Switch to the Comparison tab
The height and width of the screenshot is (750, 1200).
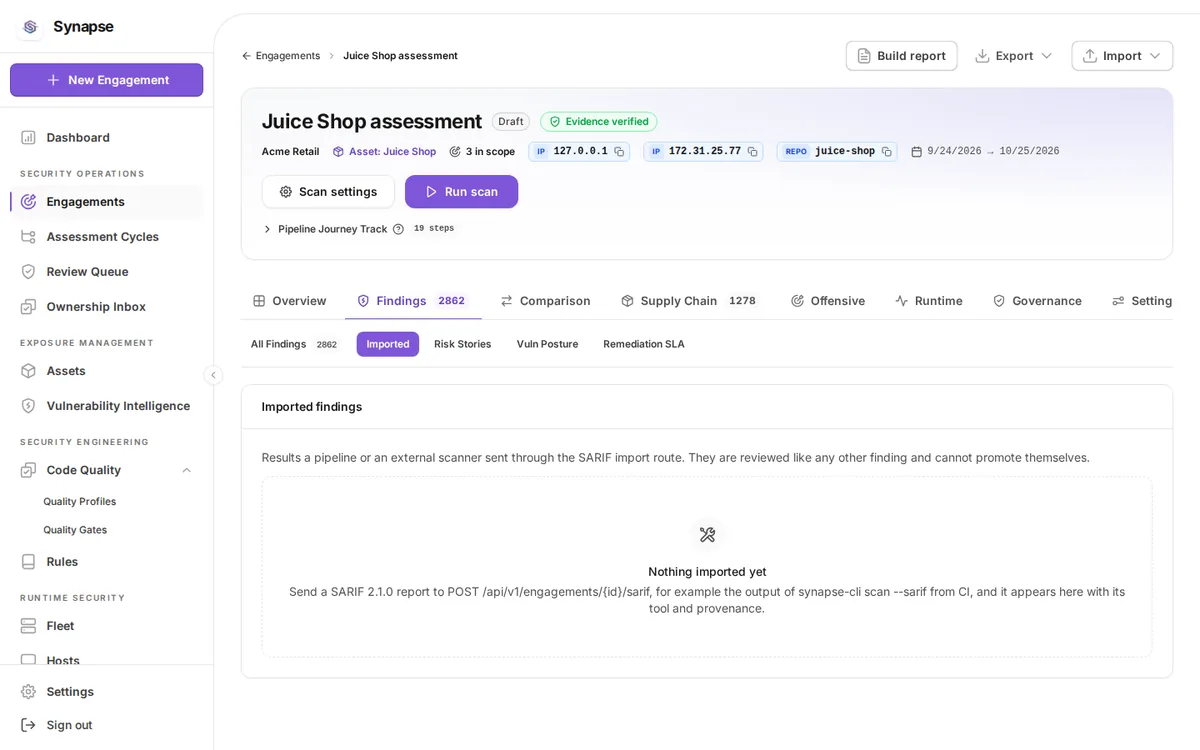tap(546, 300)
